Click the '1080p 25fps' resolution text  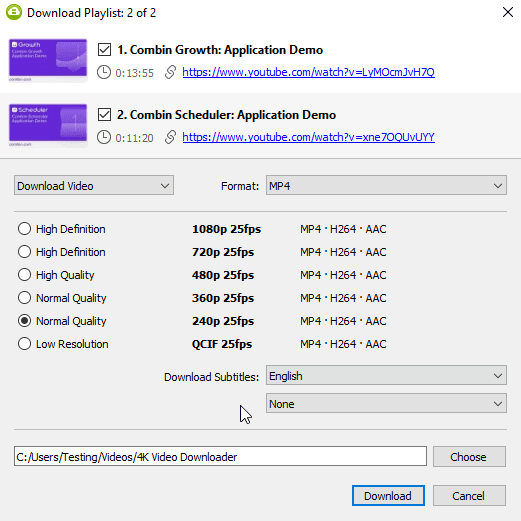(226, 229)
